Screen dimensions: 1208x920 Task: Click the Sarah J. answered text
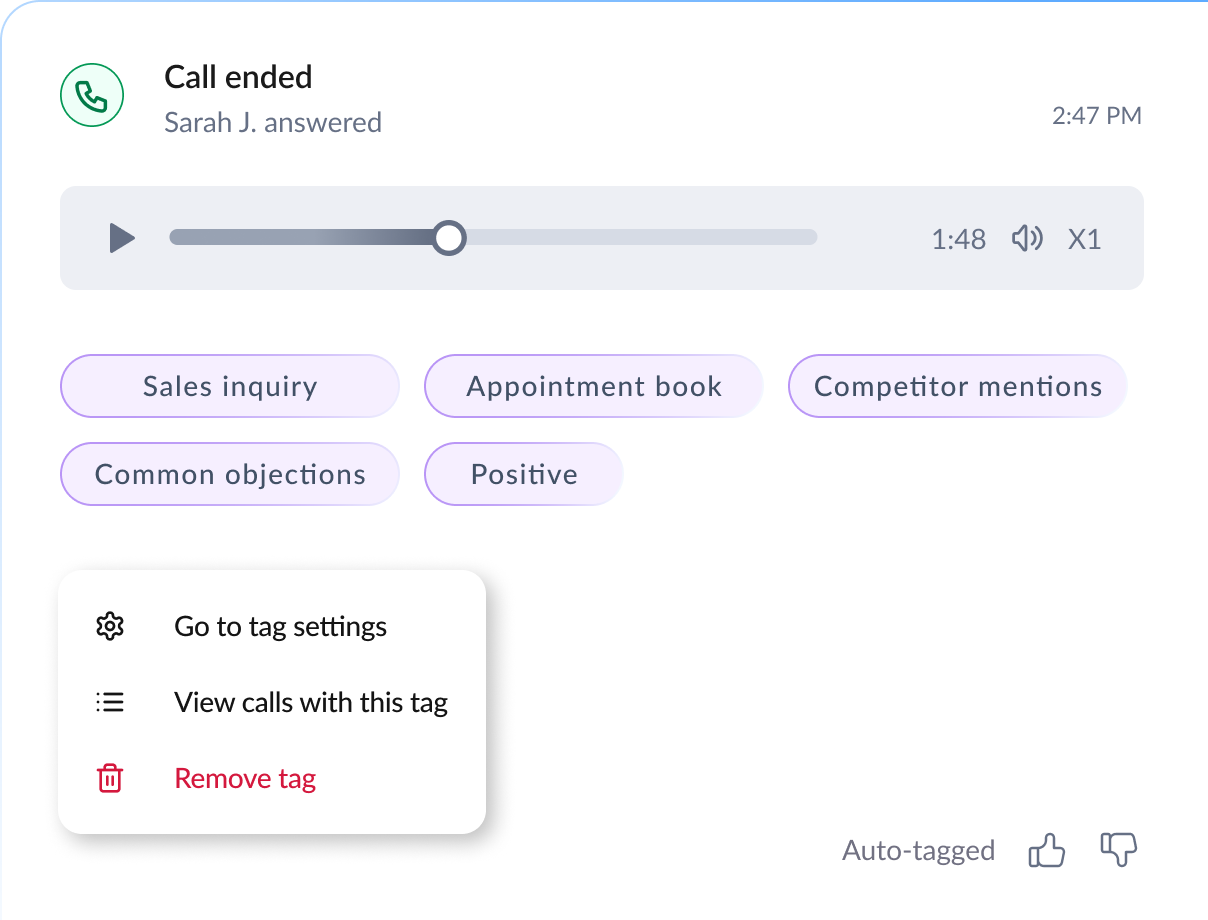[x=273, y=123]
